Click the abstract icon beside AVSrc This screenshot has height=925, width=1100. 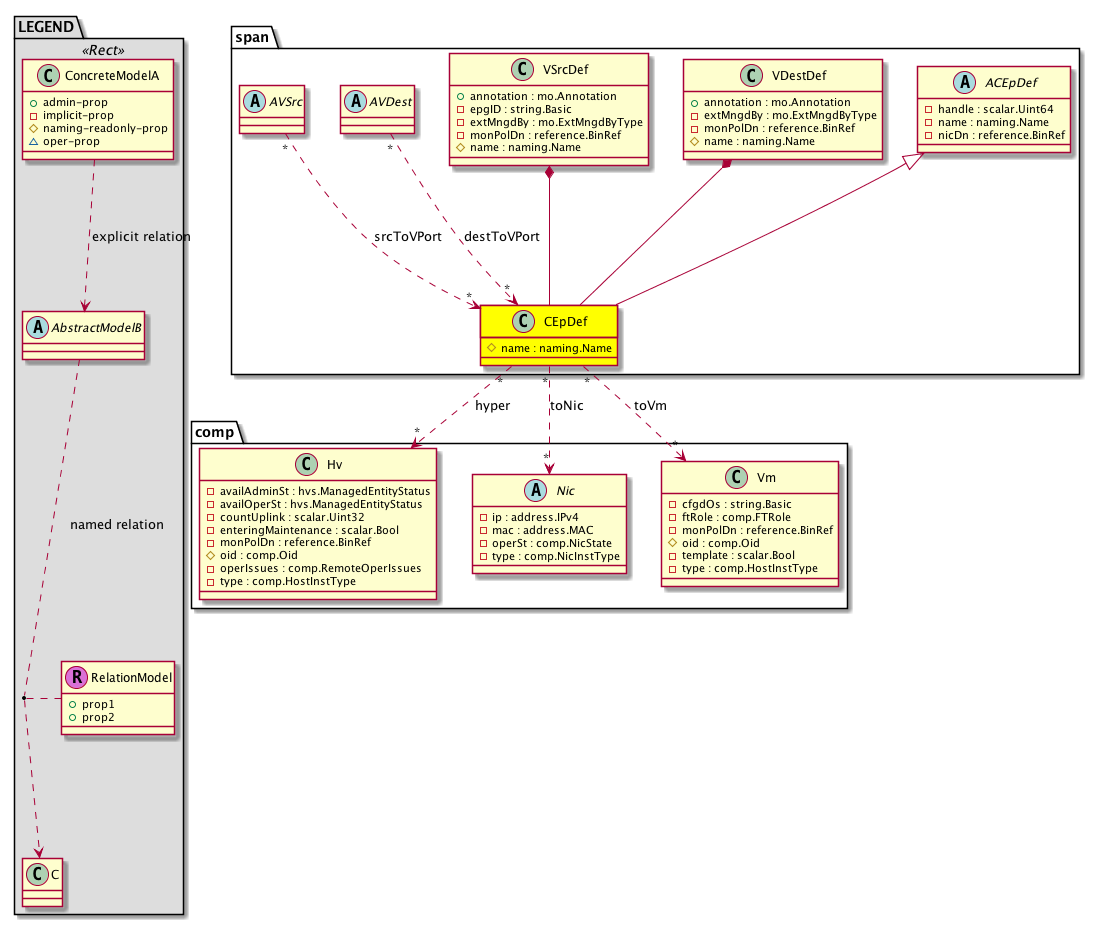tap(253, 100)
